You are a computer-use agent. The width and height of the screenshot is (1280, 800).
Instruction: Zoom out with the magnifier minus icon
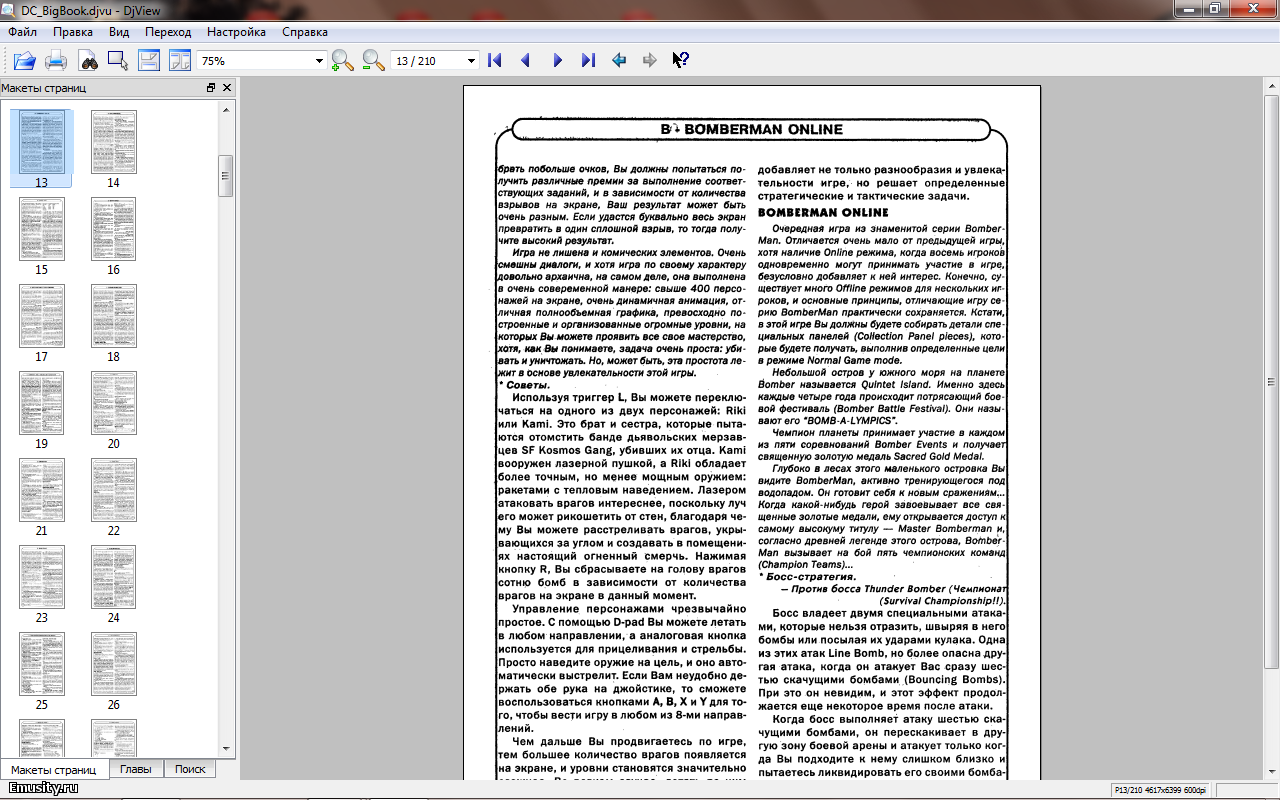tap(373, 61)
